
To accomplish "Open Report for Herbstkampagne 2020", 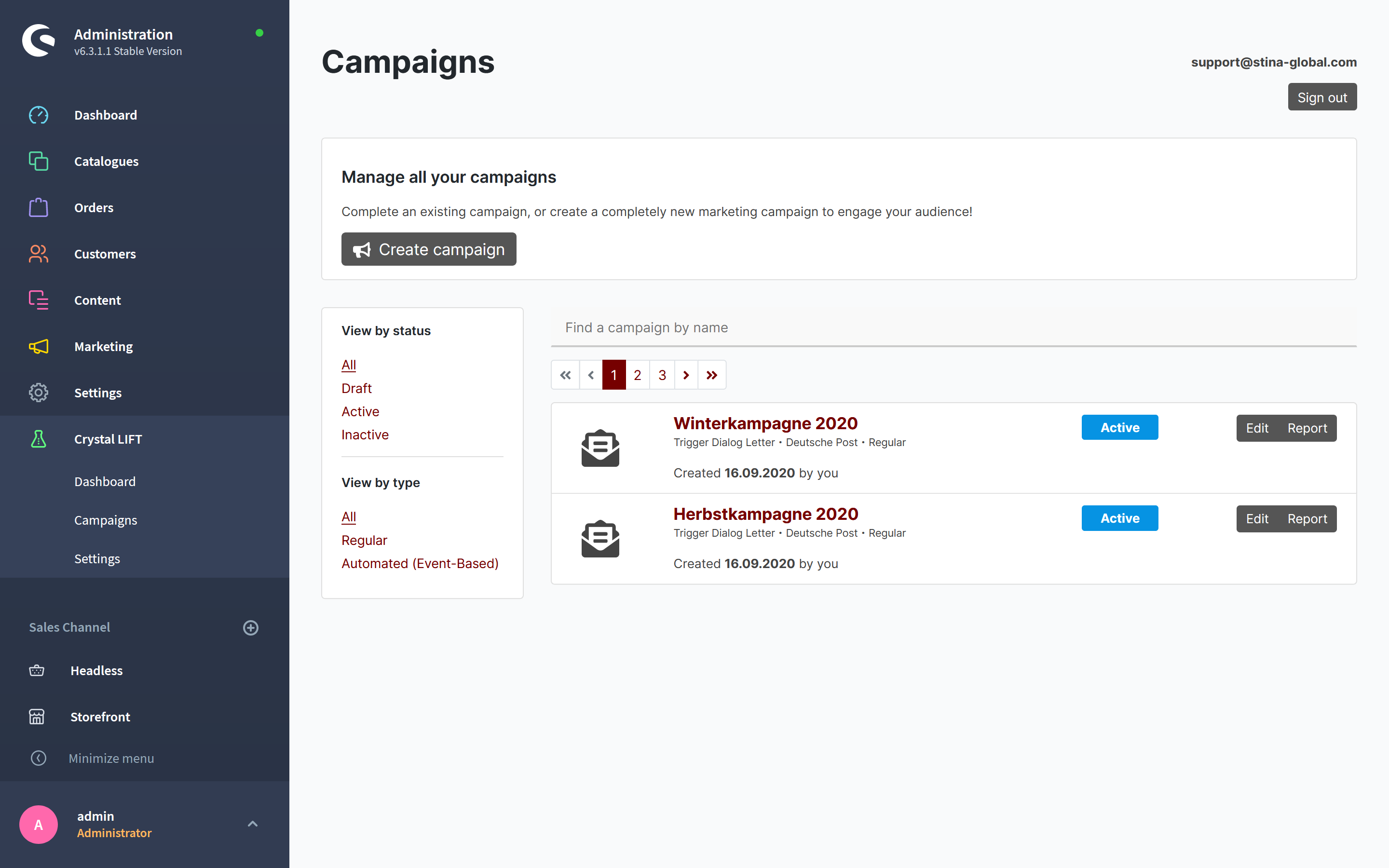I will [x=1307, y=519].
